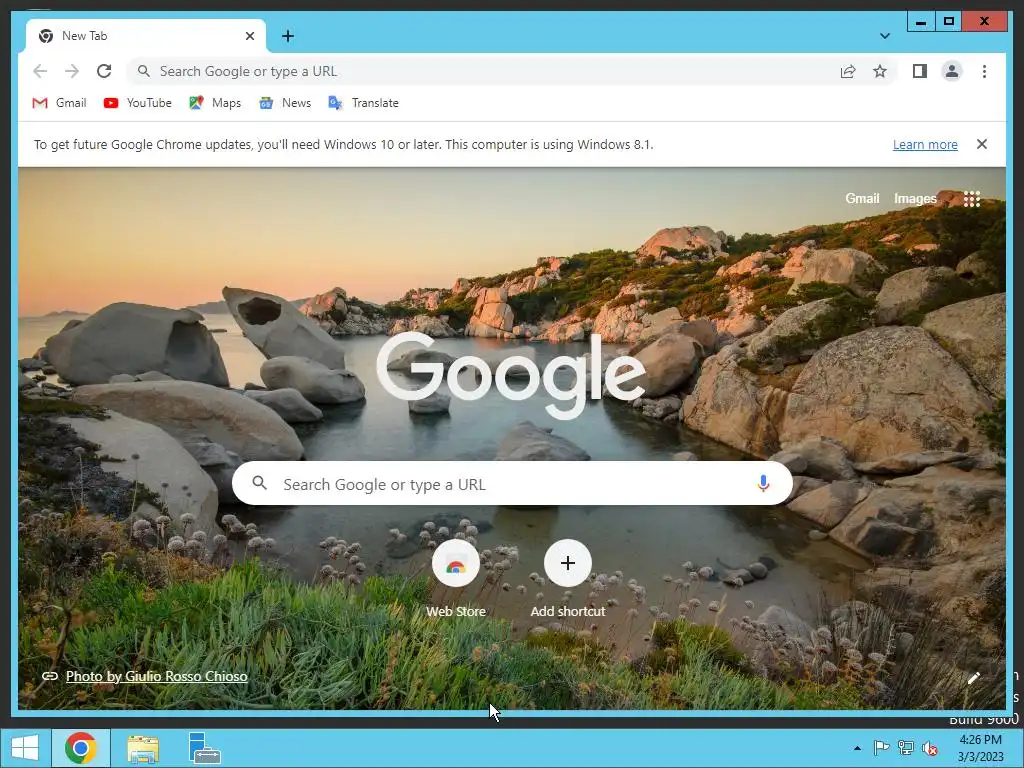Dismiss the Windows 8.1 update notice
This screenshot has height=768, width=1024.
point(982,144)
